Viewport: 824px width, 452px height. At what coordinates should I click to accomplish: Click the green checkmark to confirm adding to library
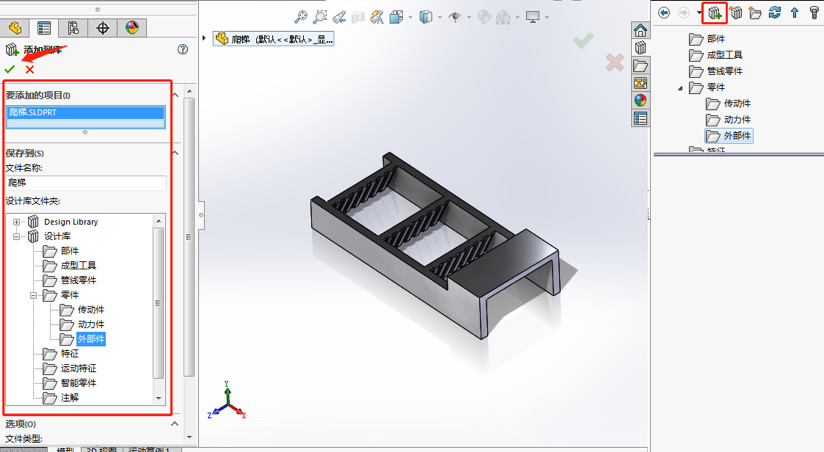10,69
